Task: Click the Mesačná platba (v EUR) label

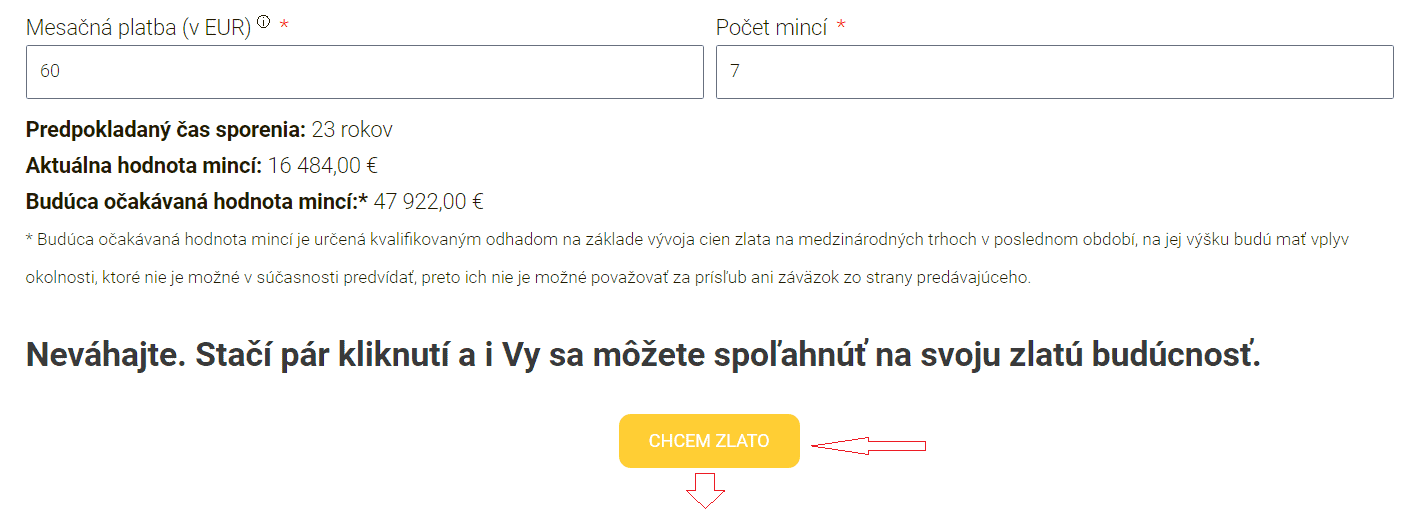Action: click(138, 28)
